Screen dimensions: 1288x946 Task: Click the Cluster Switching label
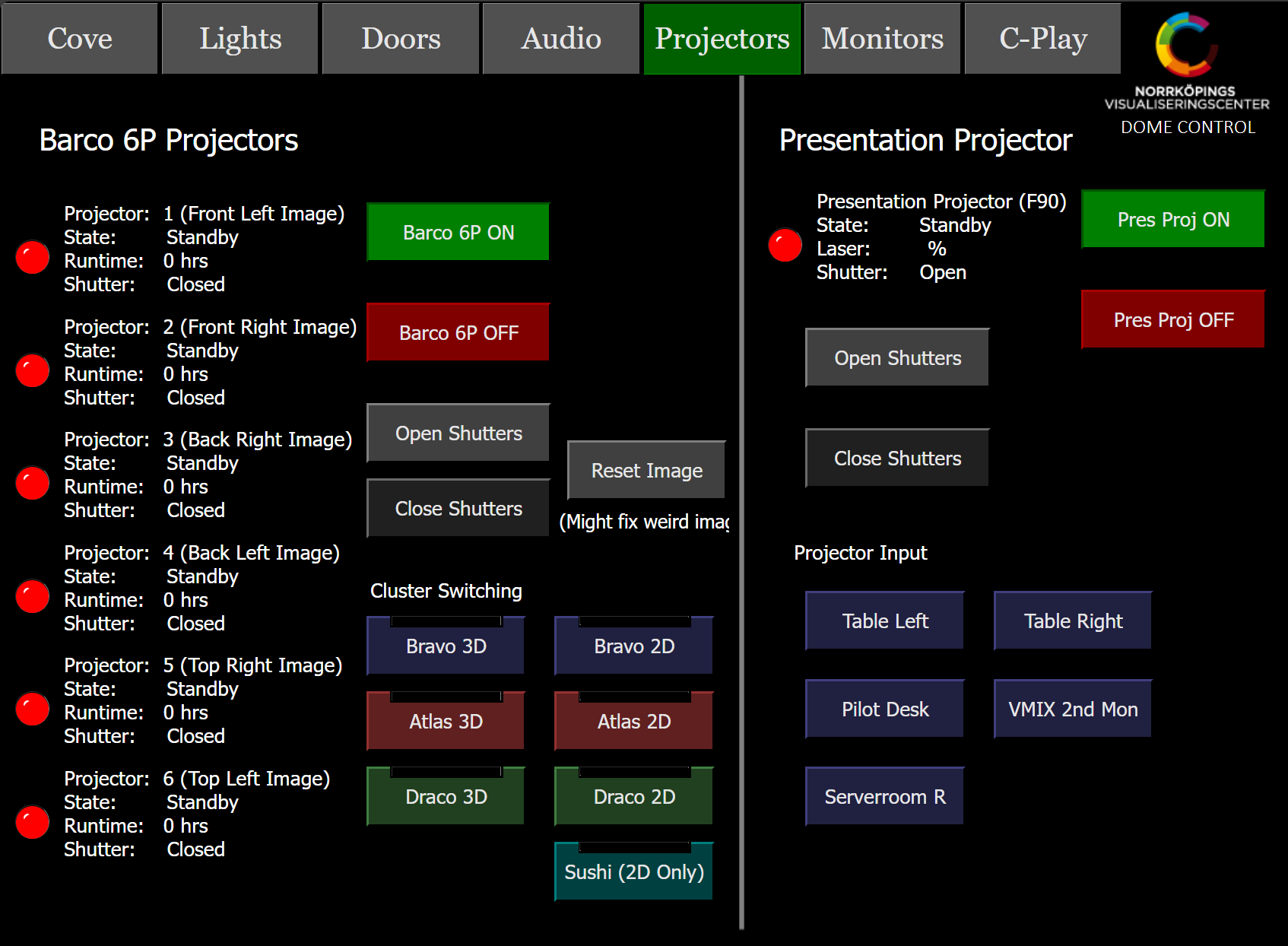446,591
